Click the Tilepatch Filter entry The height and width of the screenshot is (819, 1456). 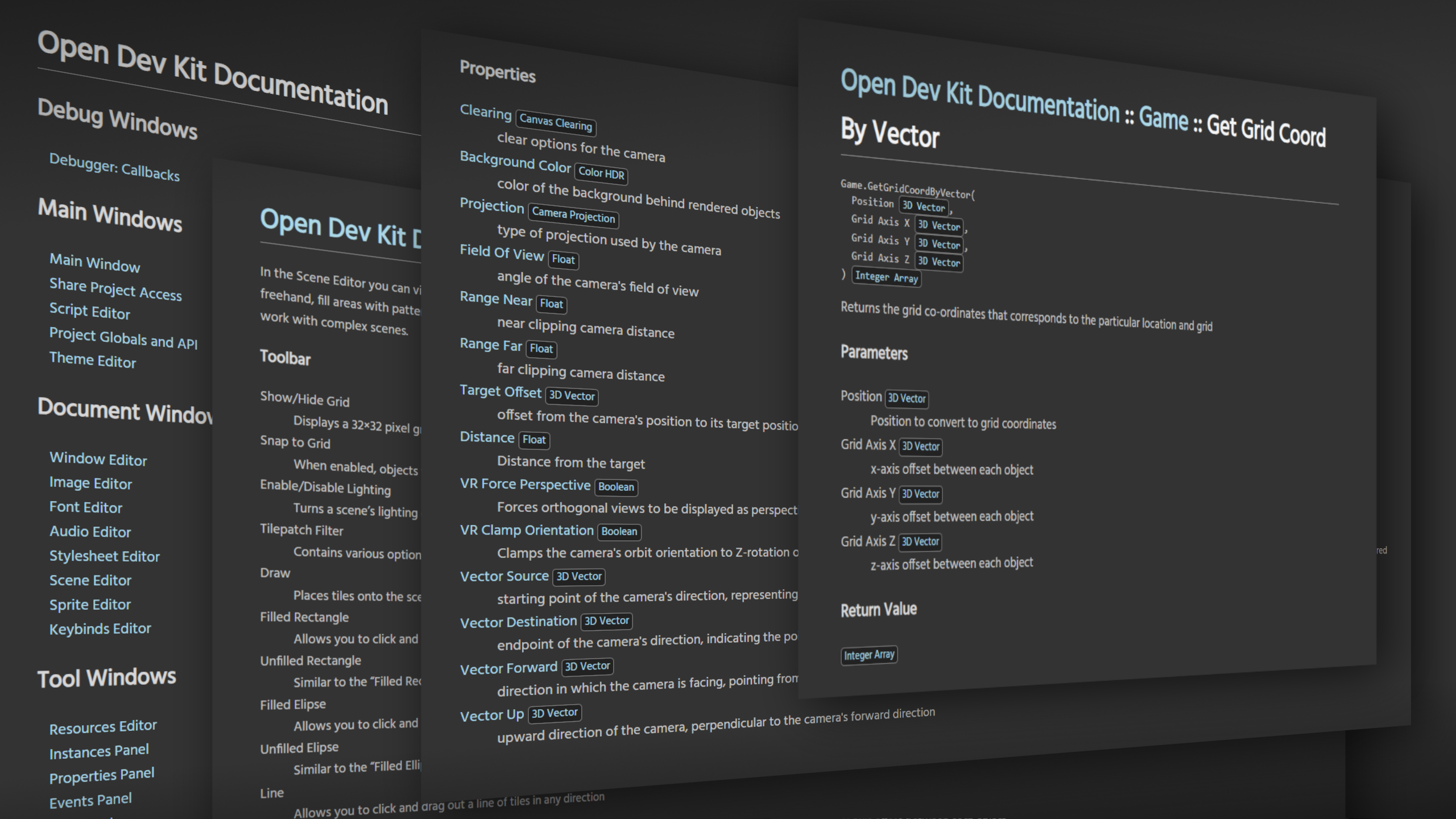tap(301, 530)
